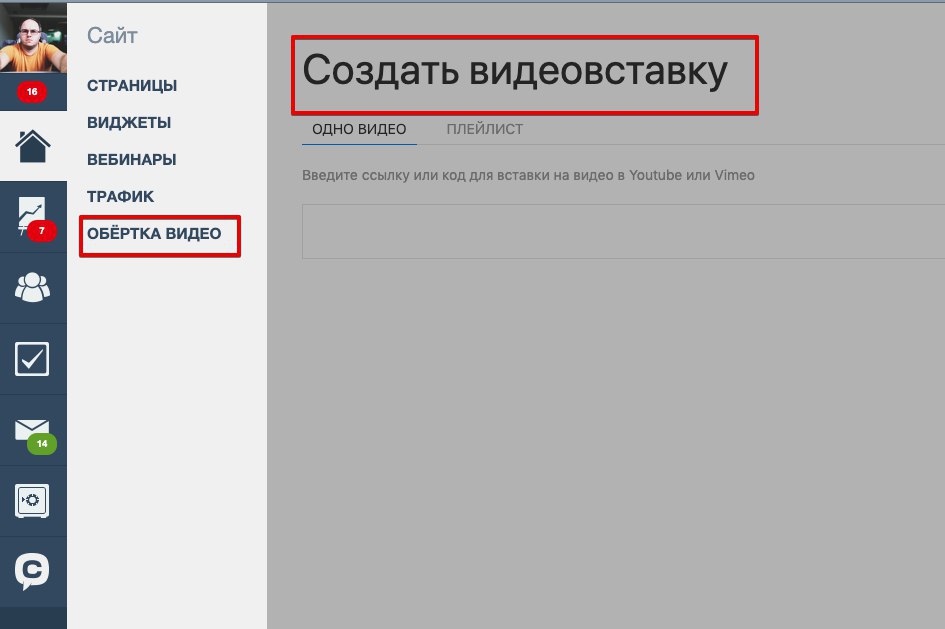Open the tasks checkmark icon
This screenshot has width=945, height=629.
pos(32,359)
